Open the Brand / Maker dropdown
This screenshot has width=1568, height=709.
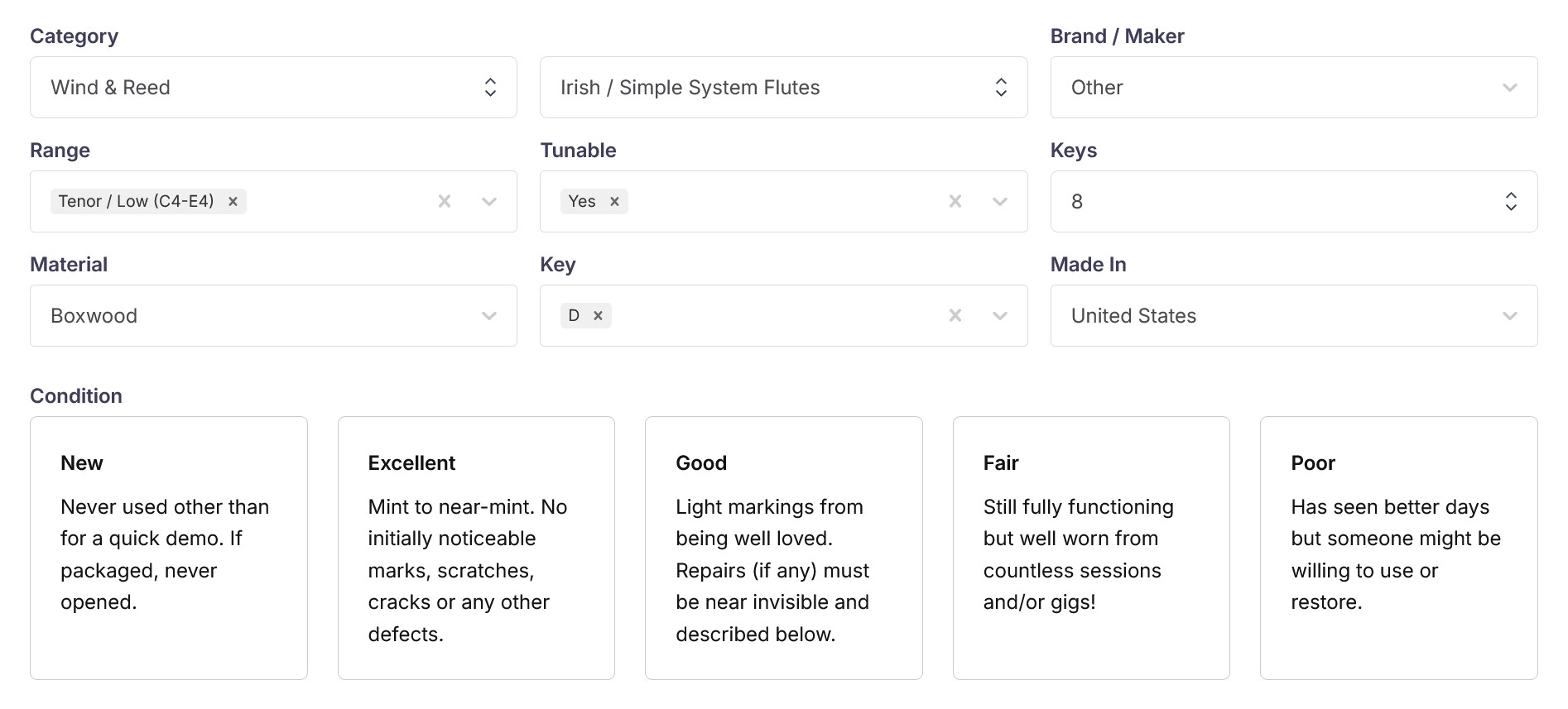pyautogui.click(x=1293, y=88)
